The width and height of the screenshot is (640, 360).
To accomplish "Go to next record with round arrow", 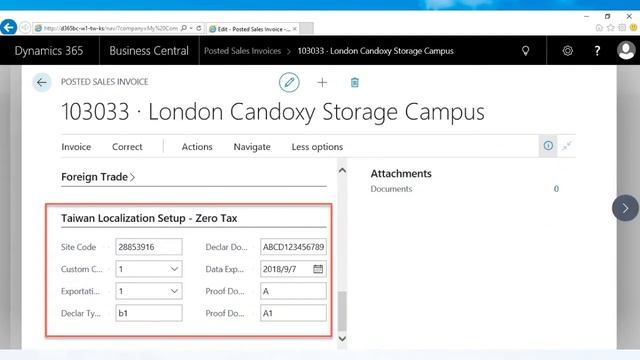I will (x=625, y=208).
